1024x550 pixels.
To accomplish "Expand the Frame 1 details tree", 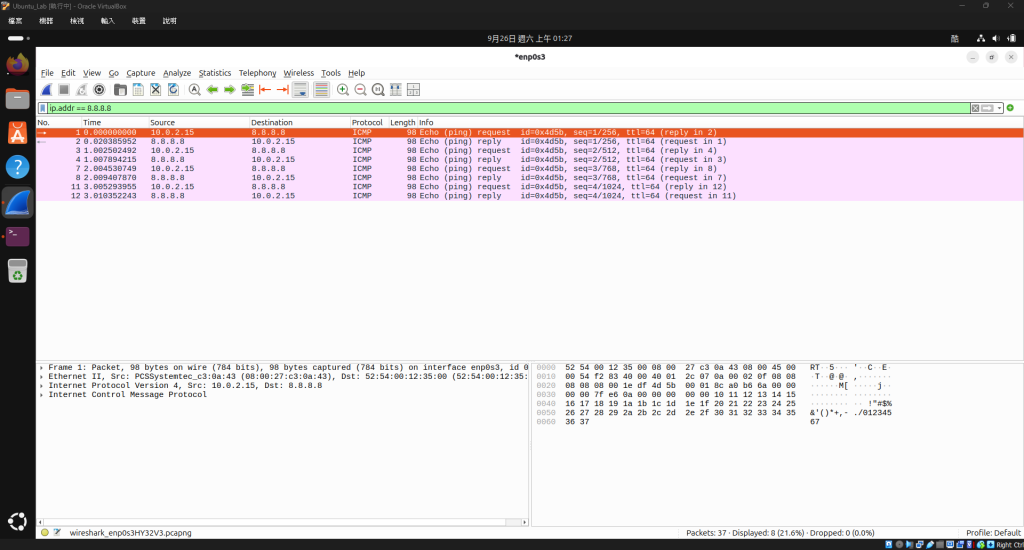I will click(x=42, y=368).
